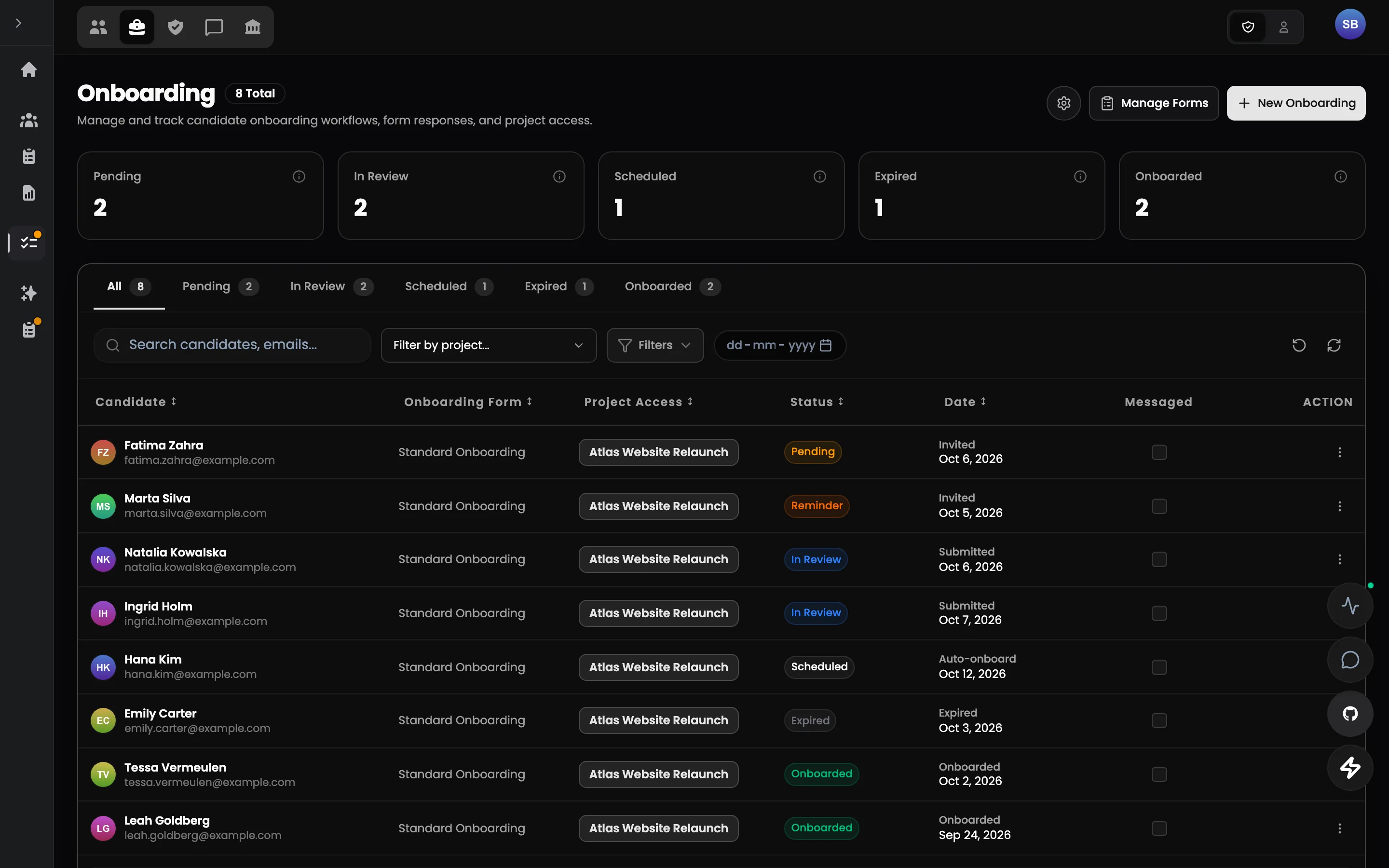The height and width of the screenshot is (868, 1389).
Task: Expand the collapsed sidebar with chevron
Action: tap(18, 23)
